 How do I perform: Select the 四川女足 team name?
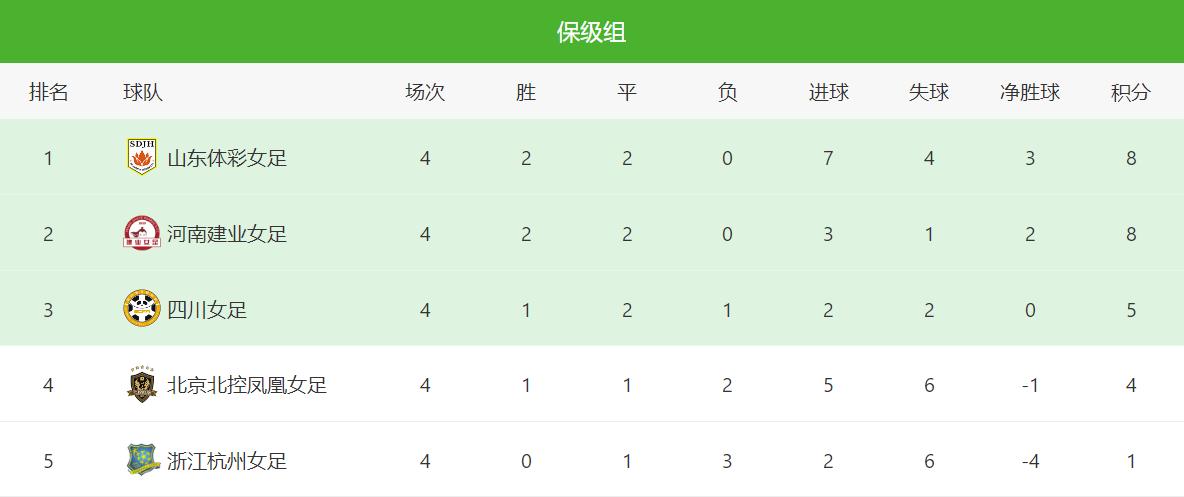(x=207, y=310)
